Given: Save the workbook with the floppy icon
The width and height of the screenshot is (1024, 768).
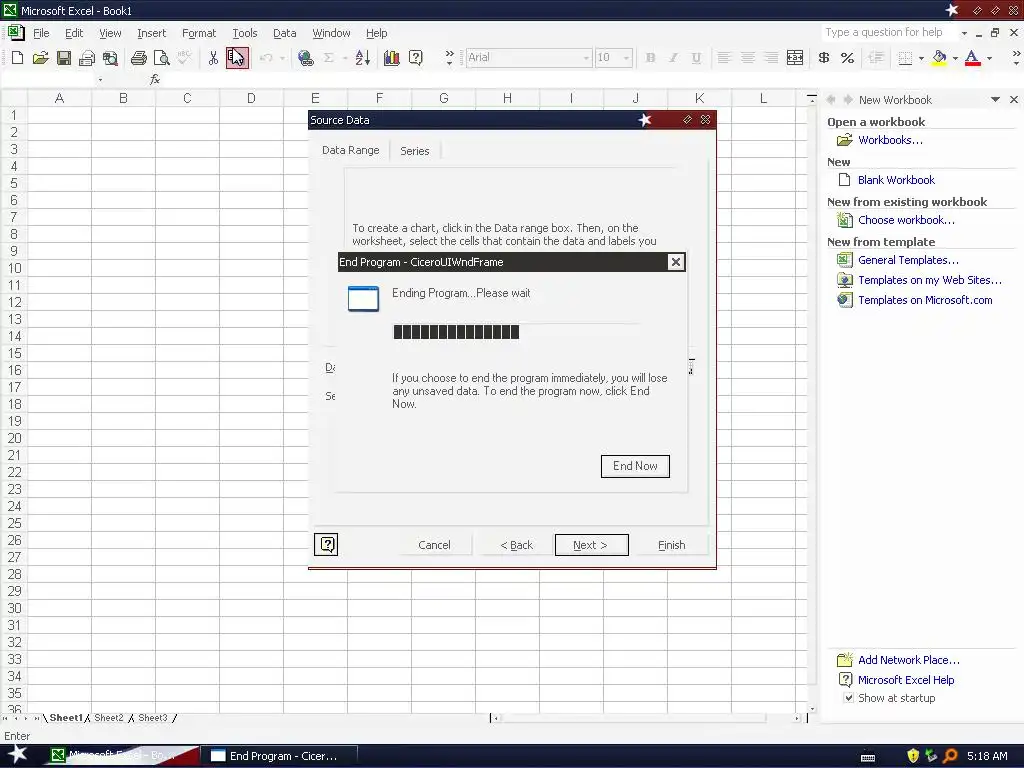Looking at the screenshot, I should [63, 57].
